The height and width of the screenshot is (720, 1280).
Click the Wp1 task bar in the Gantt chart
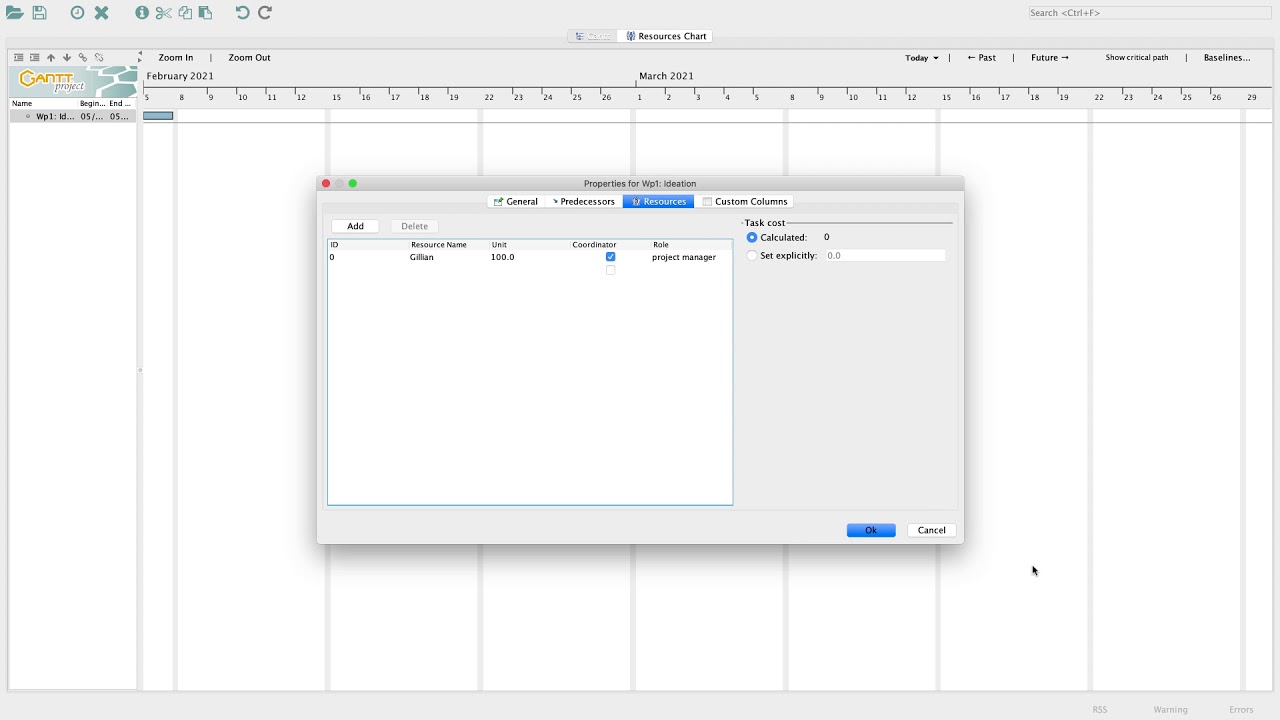[x=158, y=116]
